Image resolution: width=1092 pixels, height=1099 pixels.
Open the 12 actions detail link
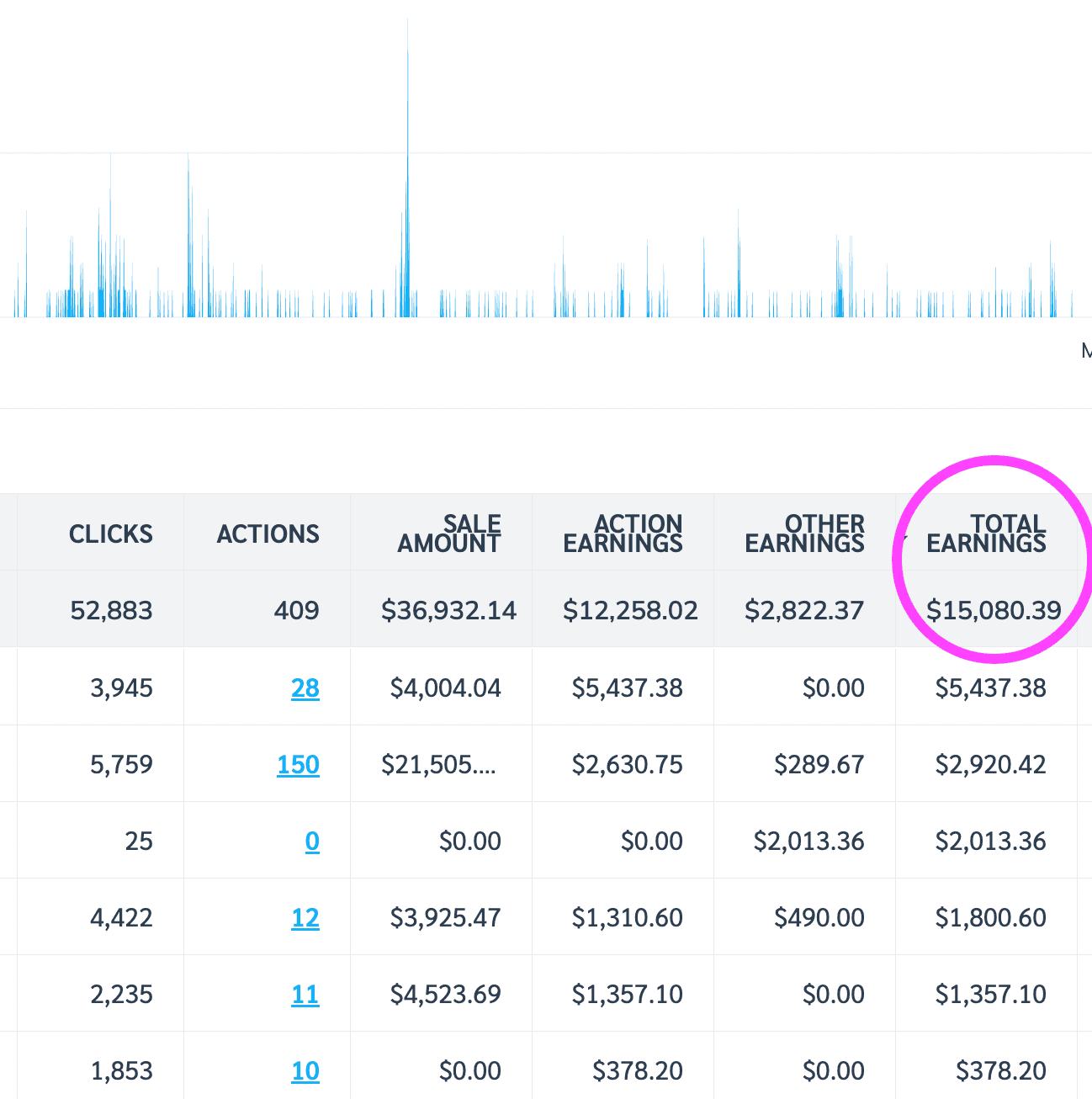click(x=305, y=918)
